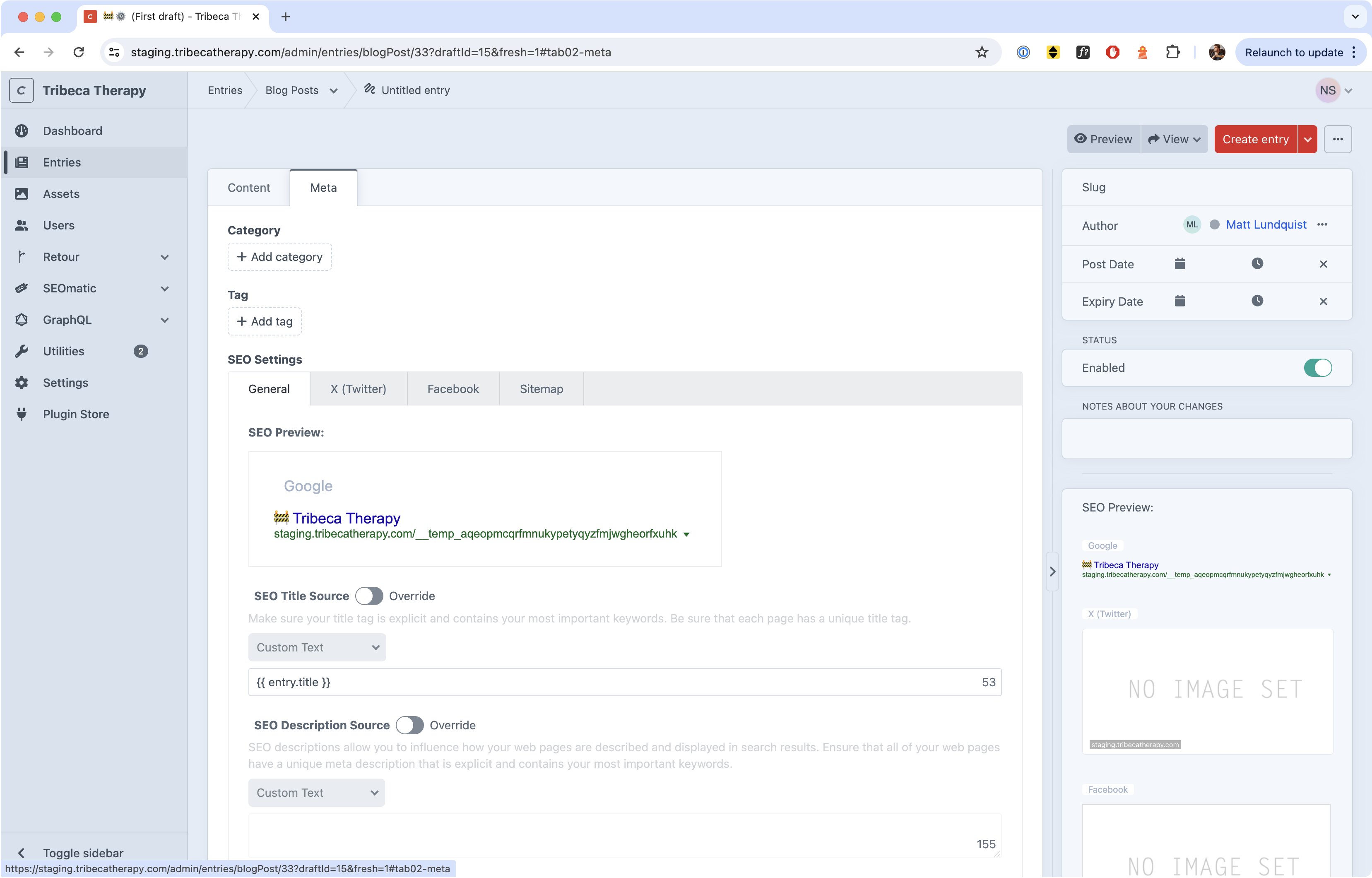This screenshot has height=878, width=1372.
Task: Click Toggle sidebar at bottom left
Action: [x=83, y=853]
